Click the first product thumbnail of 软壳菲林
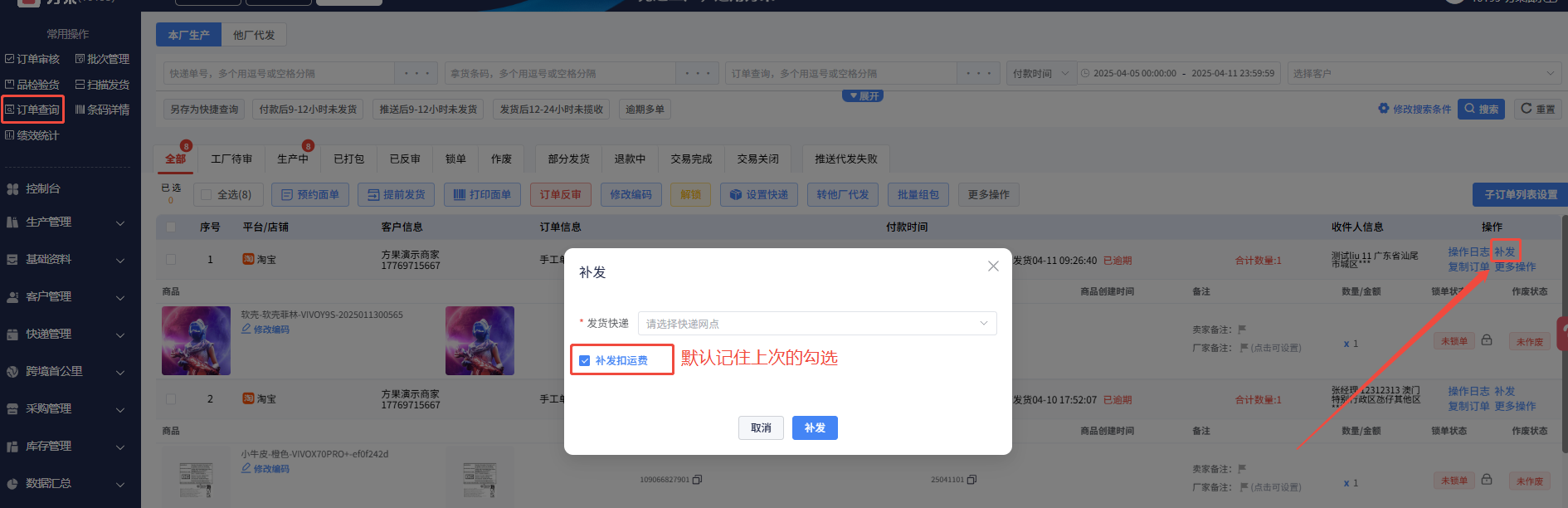Viewport: 1568px width, 508px height. (x=196, y=340)
